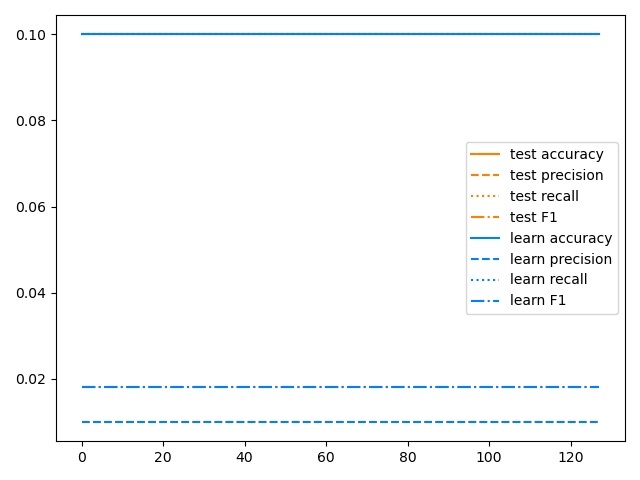Click the x-axis tick label 120

(x=571, y=458)
